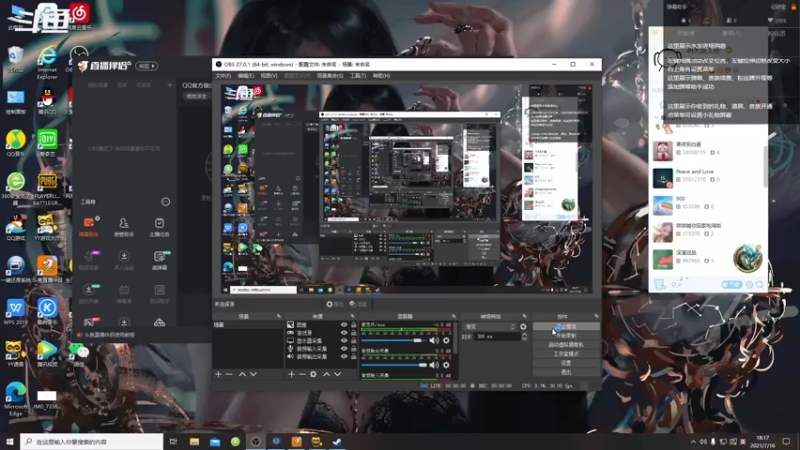Toggle visibility of the audio output capture source
This screenshot has width=800, height=450.
pos(344,356)
